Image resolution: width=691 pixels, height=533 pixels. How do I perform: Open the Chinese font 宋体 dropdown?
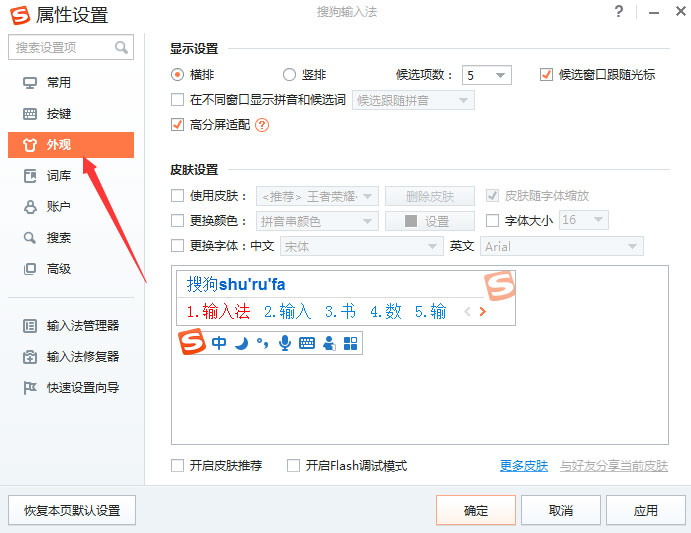click(x=362, y=246)
